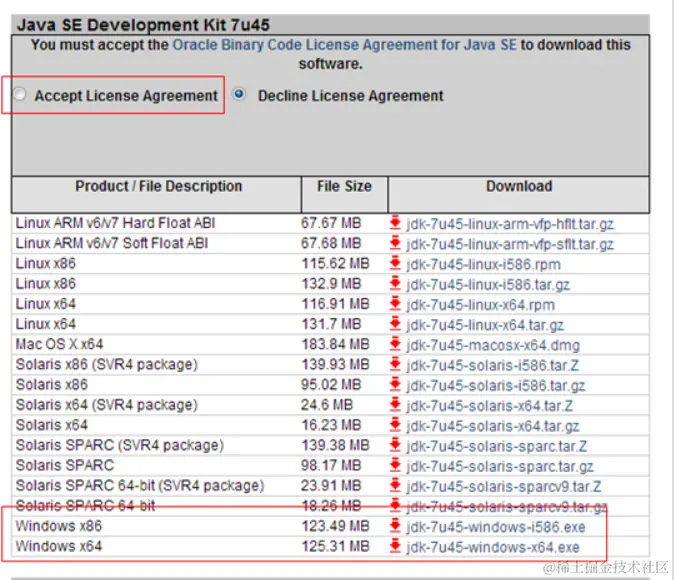Open the jdk-7u45-solaris-sparcv9.tar.Z link
This screenshot has height=580, width=674.
pos(504,487)
